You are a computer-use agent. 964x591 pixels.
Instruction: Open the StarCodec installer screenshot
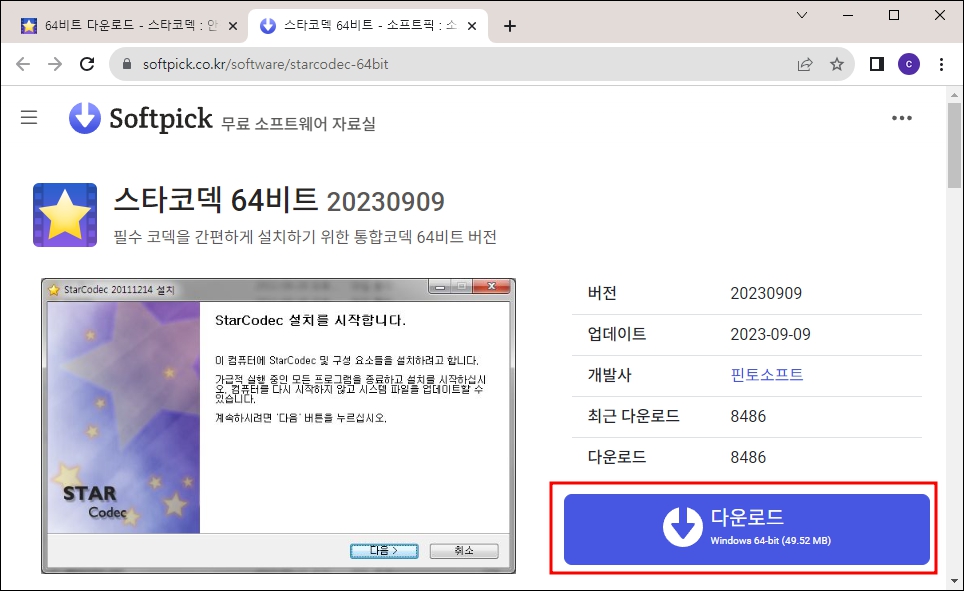click(x=279, y=426)
